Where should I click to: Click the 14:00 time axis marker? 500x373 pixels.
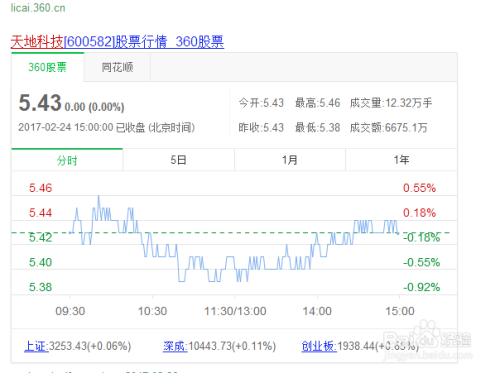coord(317,311)
